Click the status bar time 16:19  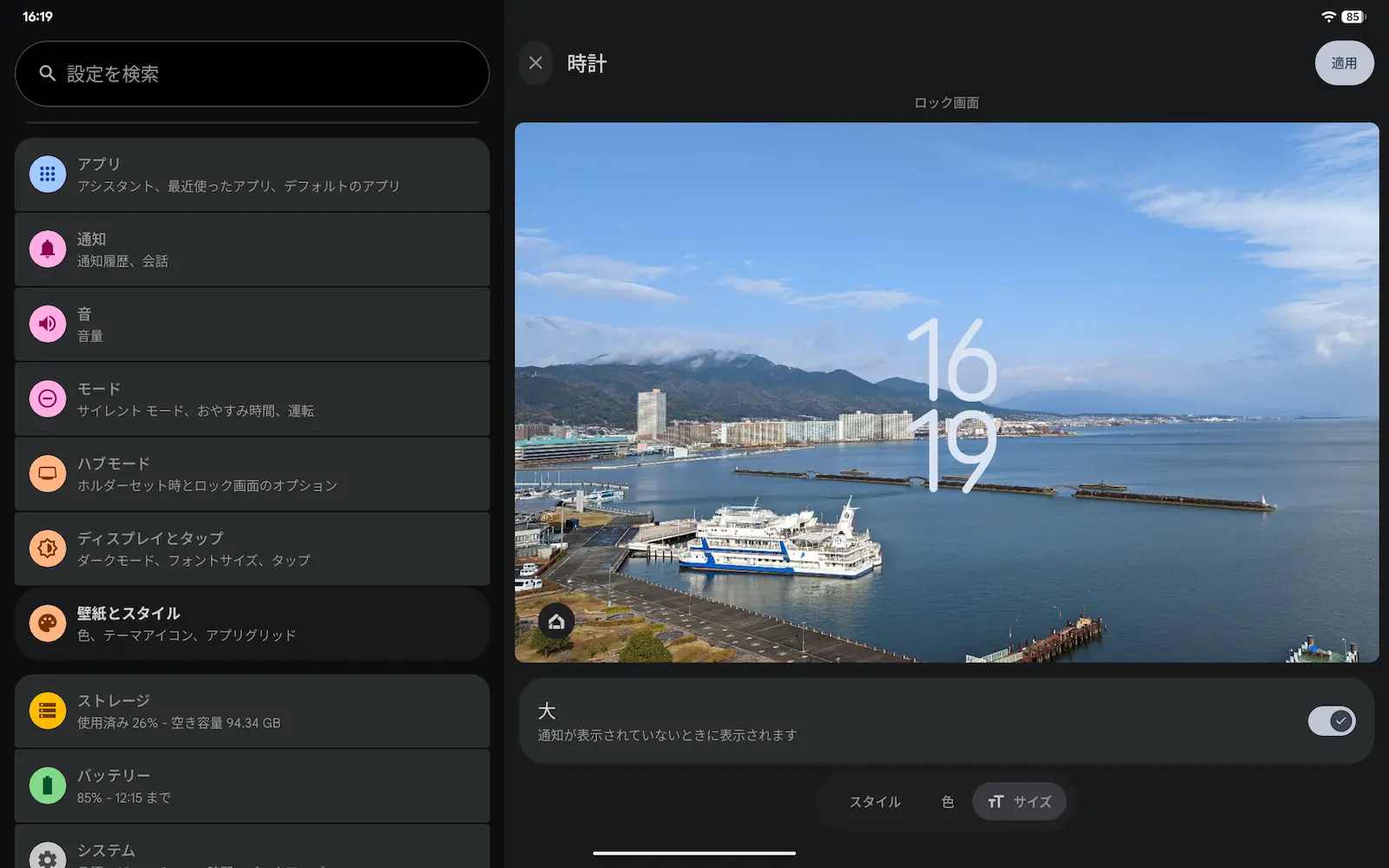point(37,16)
